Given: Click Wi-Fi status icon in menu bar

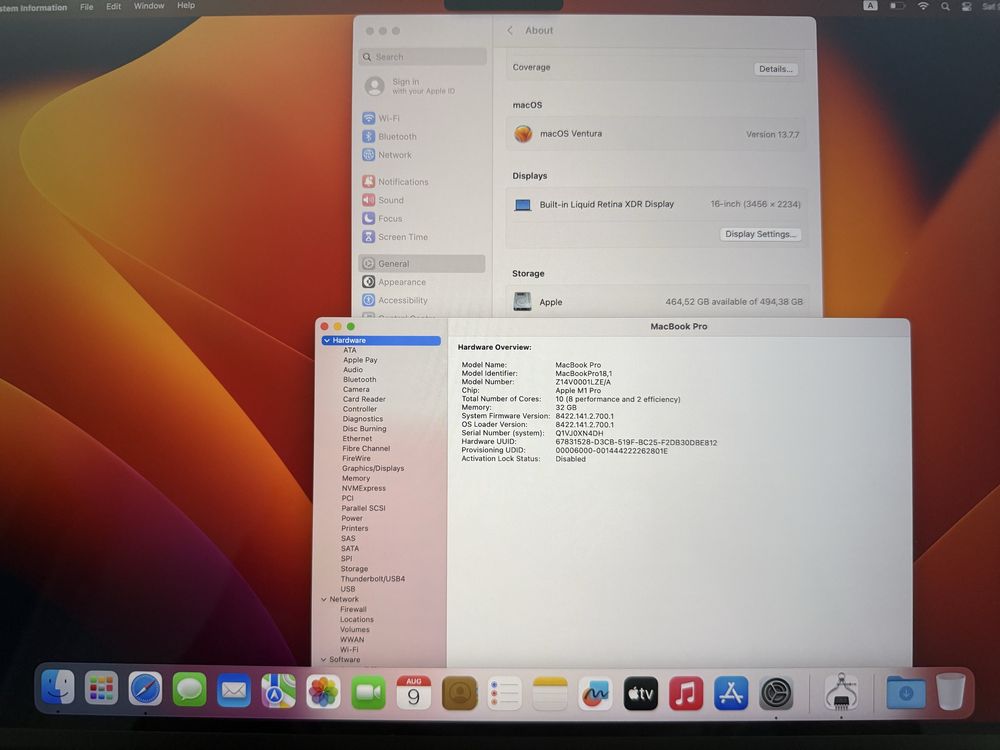Looking at the screenshot, I should click(923, 6).
